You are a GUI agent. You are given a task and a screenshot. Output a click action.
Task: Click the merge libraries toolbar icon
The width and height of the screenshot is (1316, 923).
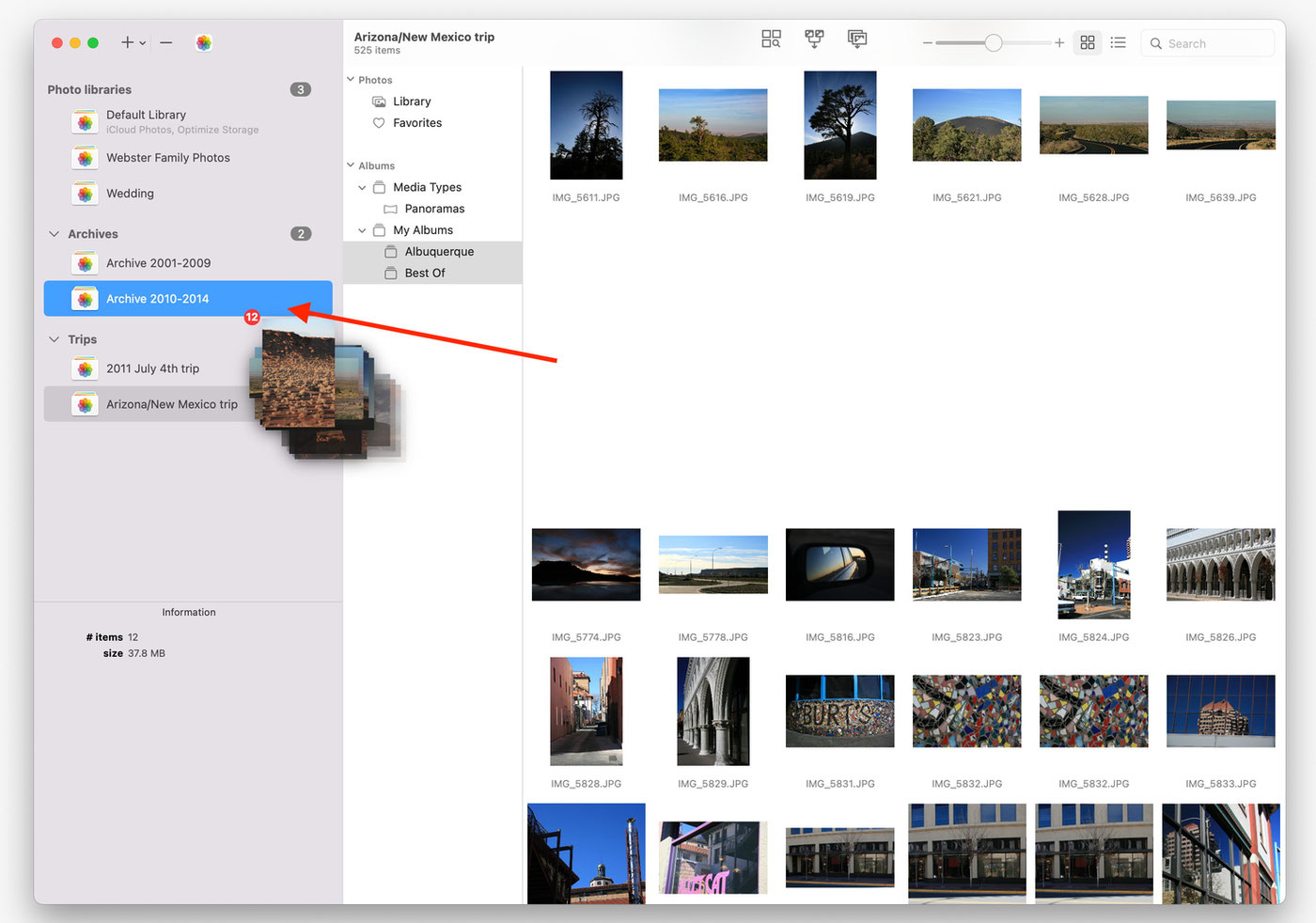coord(814,39)
